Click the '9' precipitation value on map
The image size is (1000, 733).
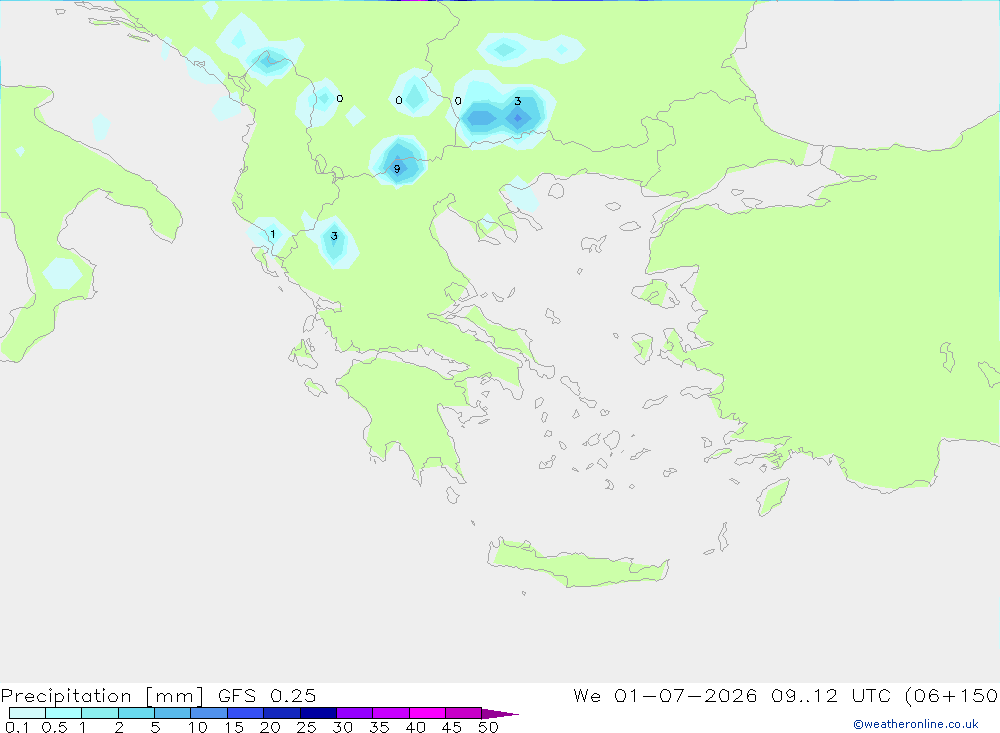(397, 169)
